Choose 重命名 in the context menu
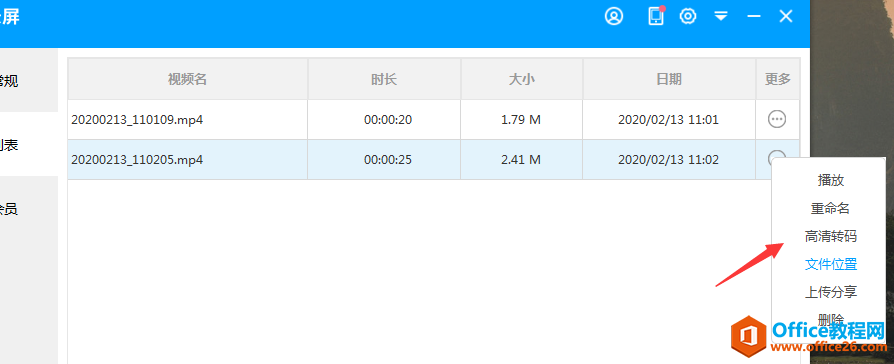The image size is (894, 364). tap(831, 208)
